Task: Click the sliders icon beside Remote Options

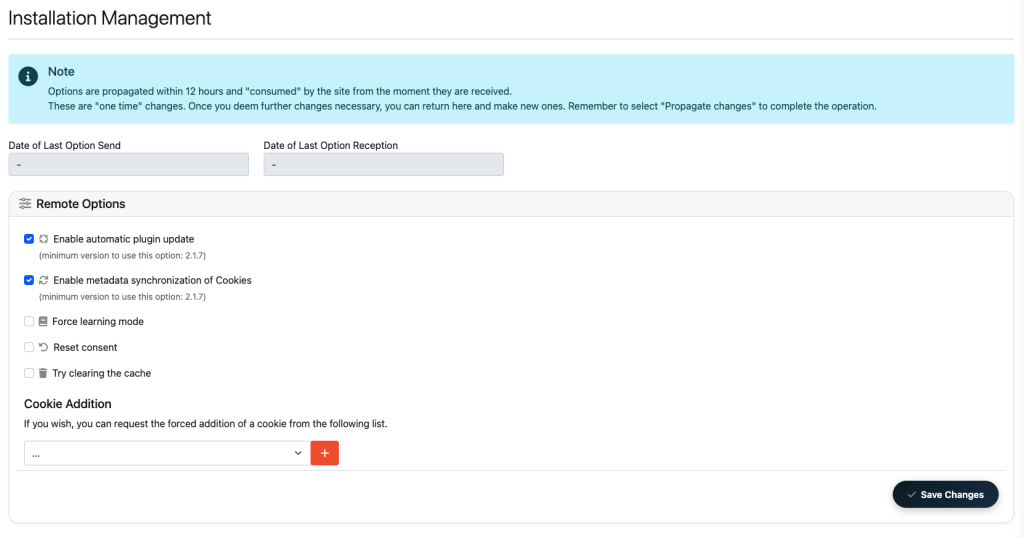Action: (25, 204)
